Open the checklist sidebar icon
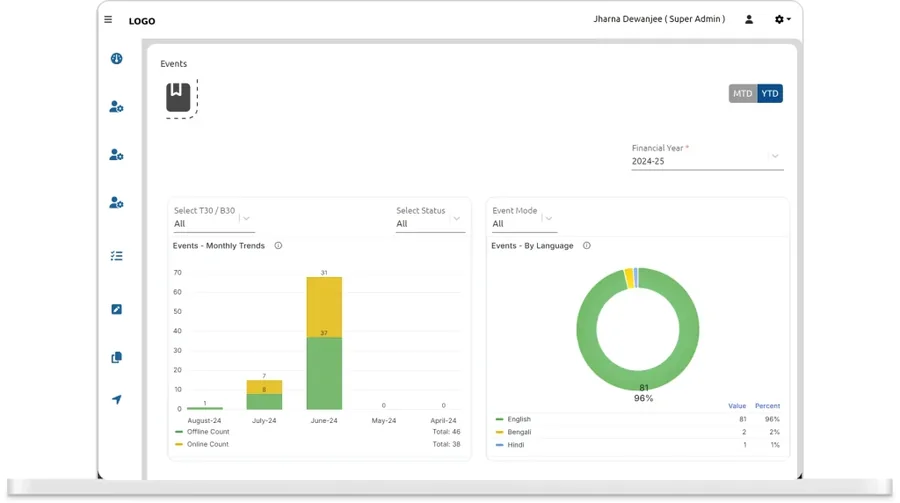Screen dimensions: 900x503 pos(117,256)
